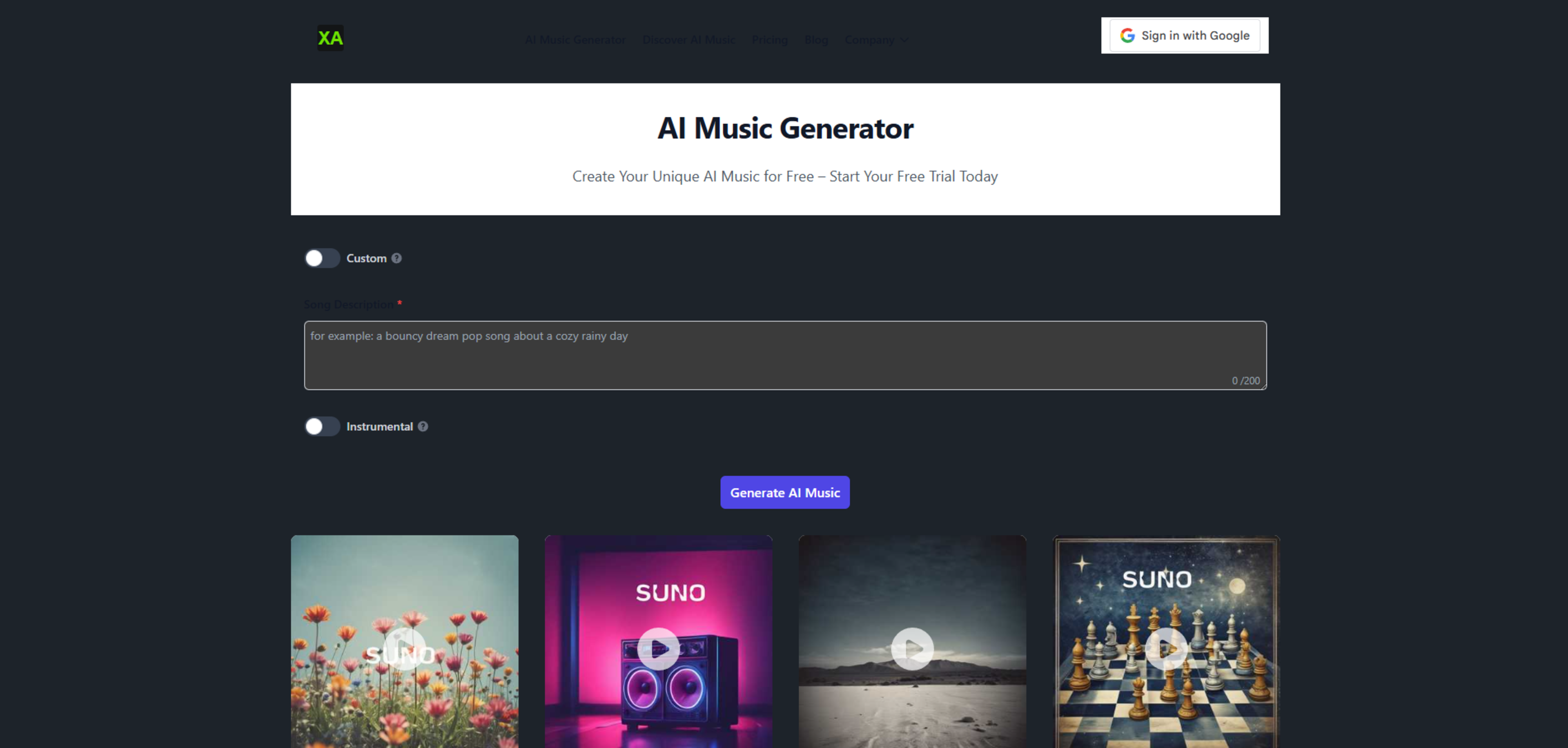Click the XA logo icon

pos(330,38)
